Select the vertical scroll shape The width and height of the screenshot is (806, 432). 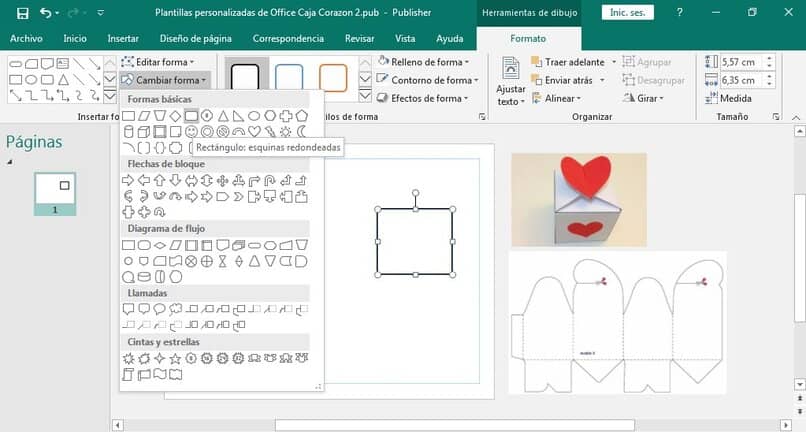click(x=129, y=374)
